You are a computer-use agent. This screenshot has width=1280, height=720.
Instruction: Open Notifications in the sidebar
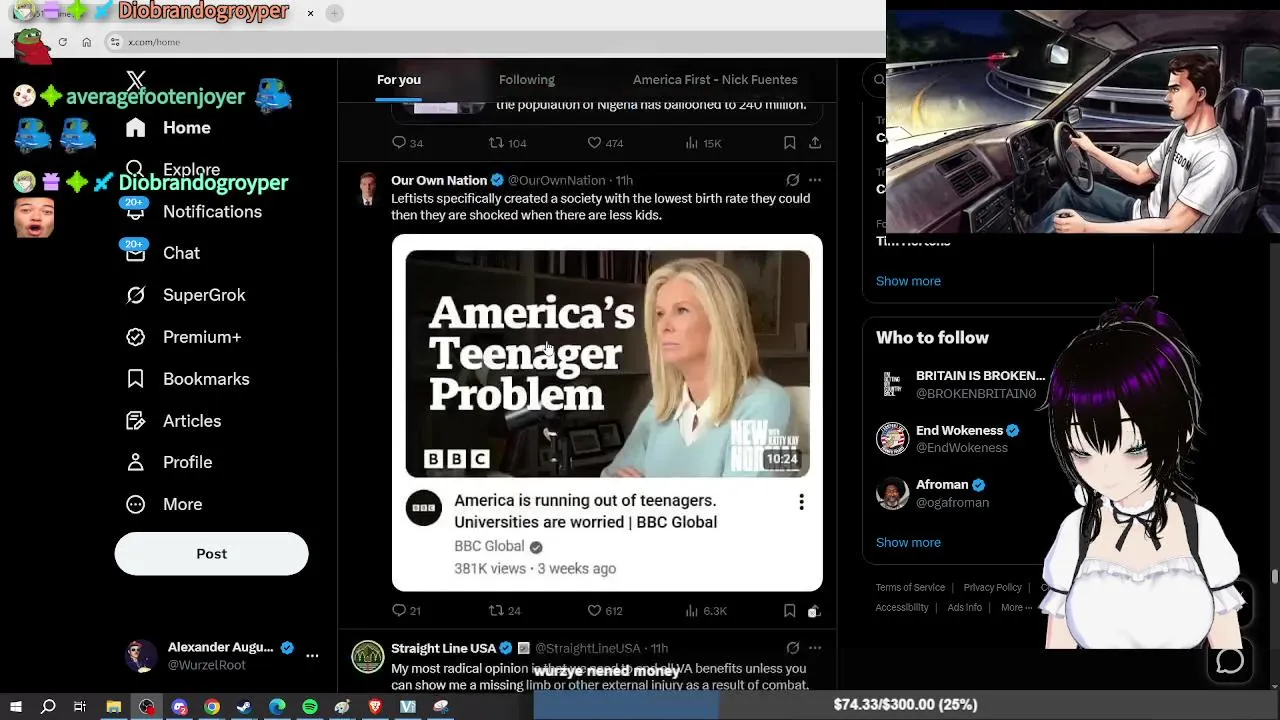(212, 212)
